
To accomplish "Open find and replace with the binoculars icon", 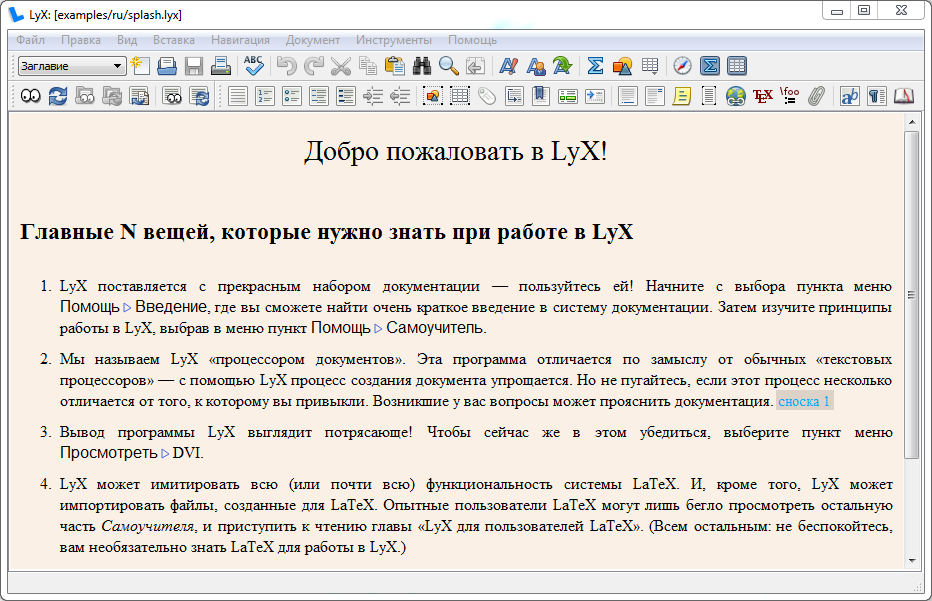I will pyautogui.click(x=421, y=66).
